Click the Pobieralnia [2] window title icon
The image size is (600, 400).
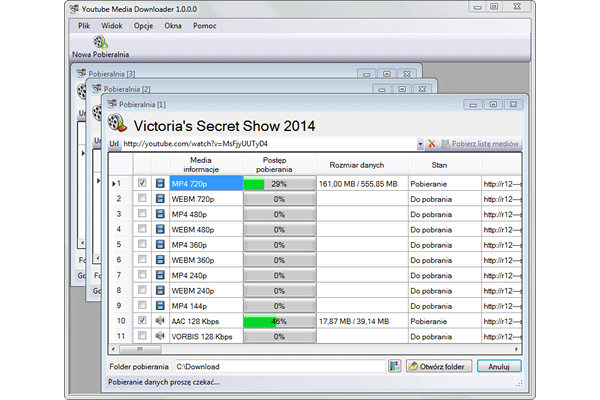click(x=97, y=88)
